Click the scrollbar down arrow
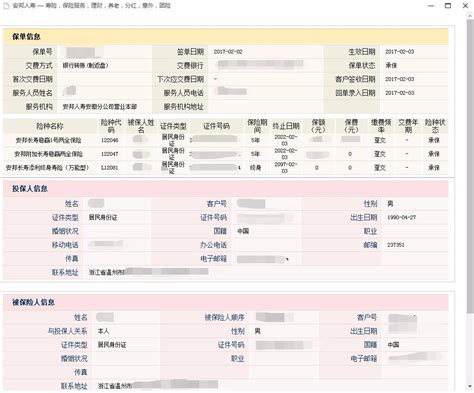This screenshot has width=474, height=393. coord(470,387)
